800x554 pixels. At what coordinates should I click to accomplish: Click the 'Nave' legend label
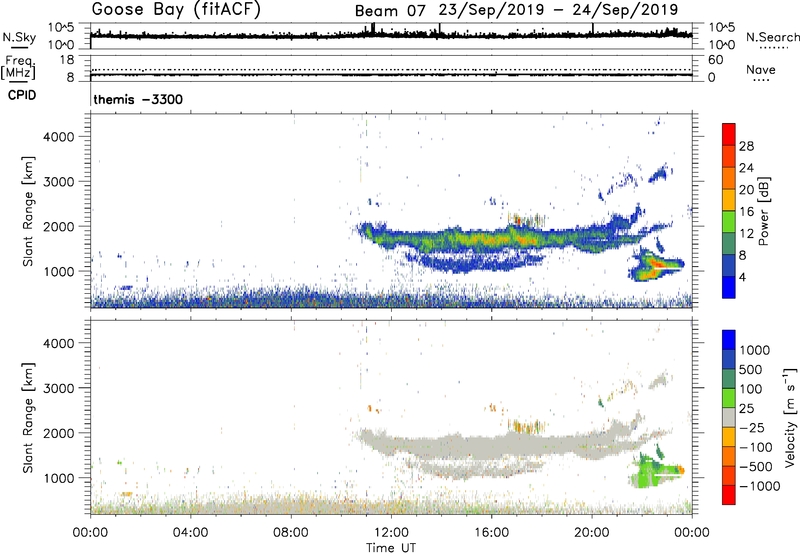(761, 69)
